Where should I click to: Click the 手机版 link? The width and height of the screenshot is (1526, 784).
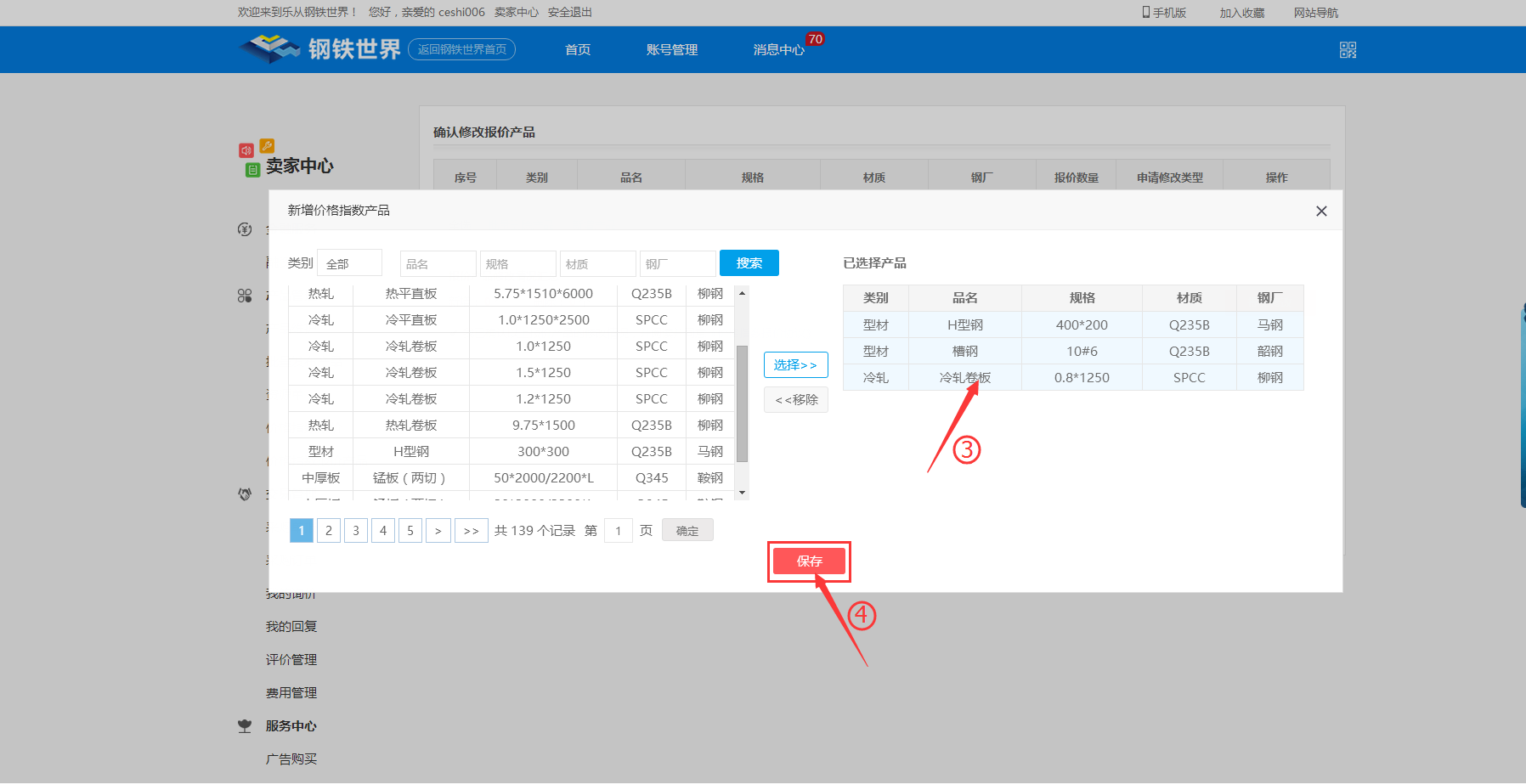[1169, 13]
